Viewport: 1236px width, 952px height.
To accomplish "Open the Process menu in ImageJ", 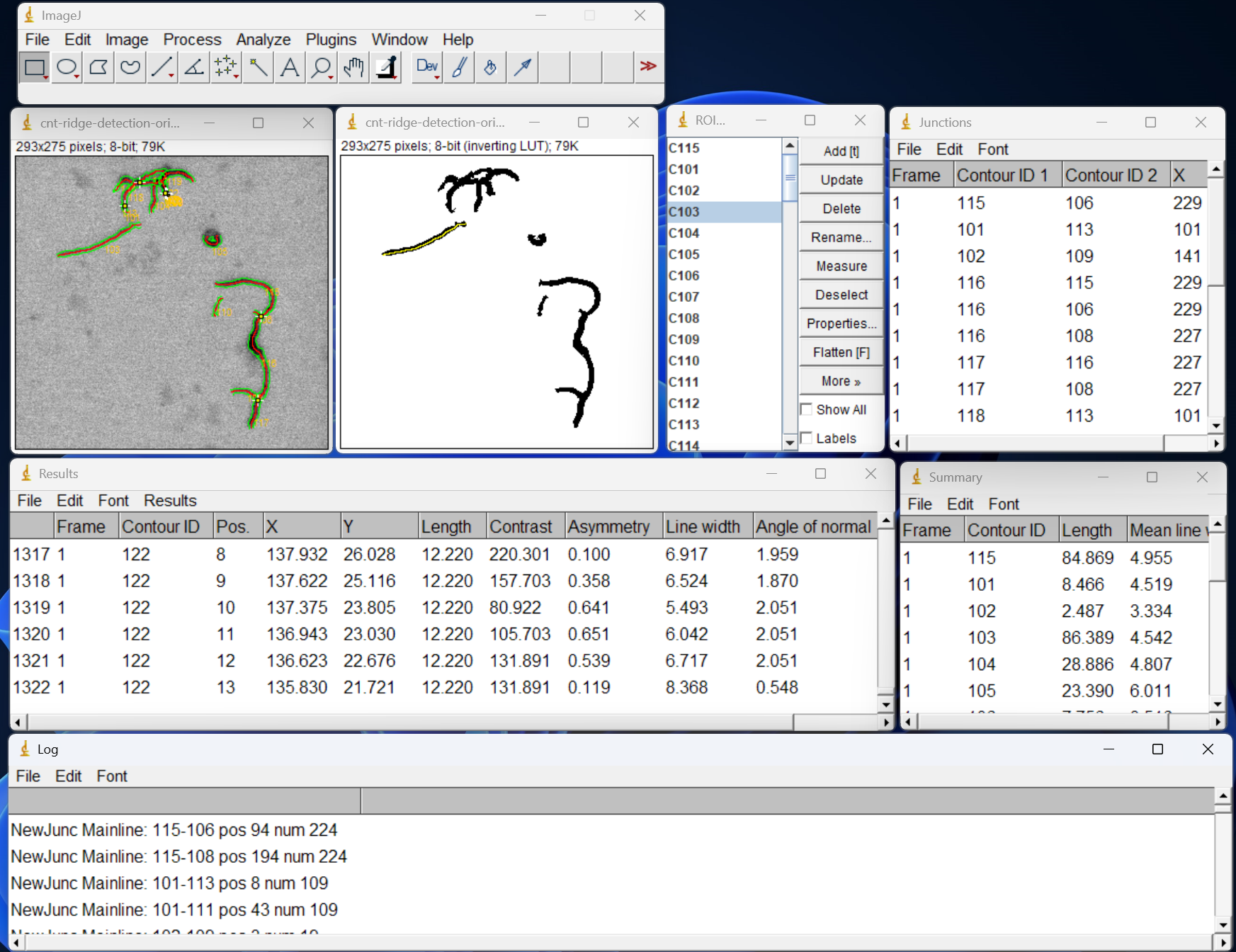I will pos(192,40).
